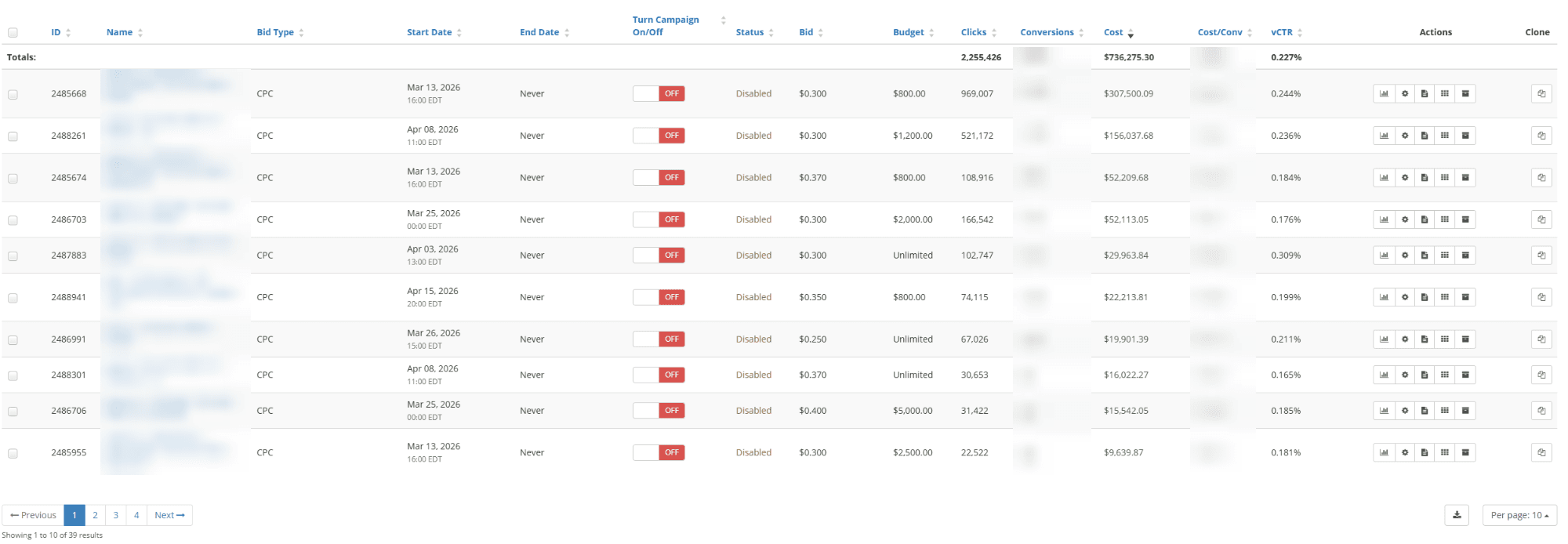
Task: Click grid icon for campaign 2486706
Action: click(1445, 411)
